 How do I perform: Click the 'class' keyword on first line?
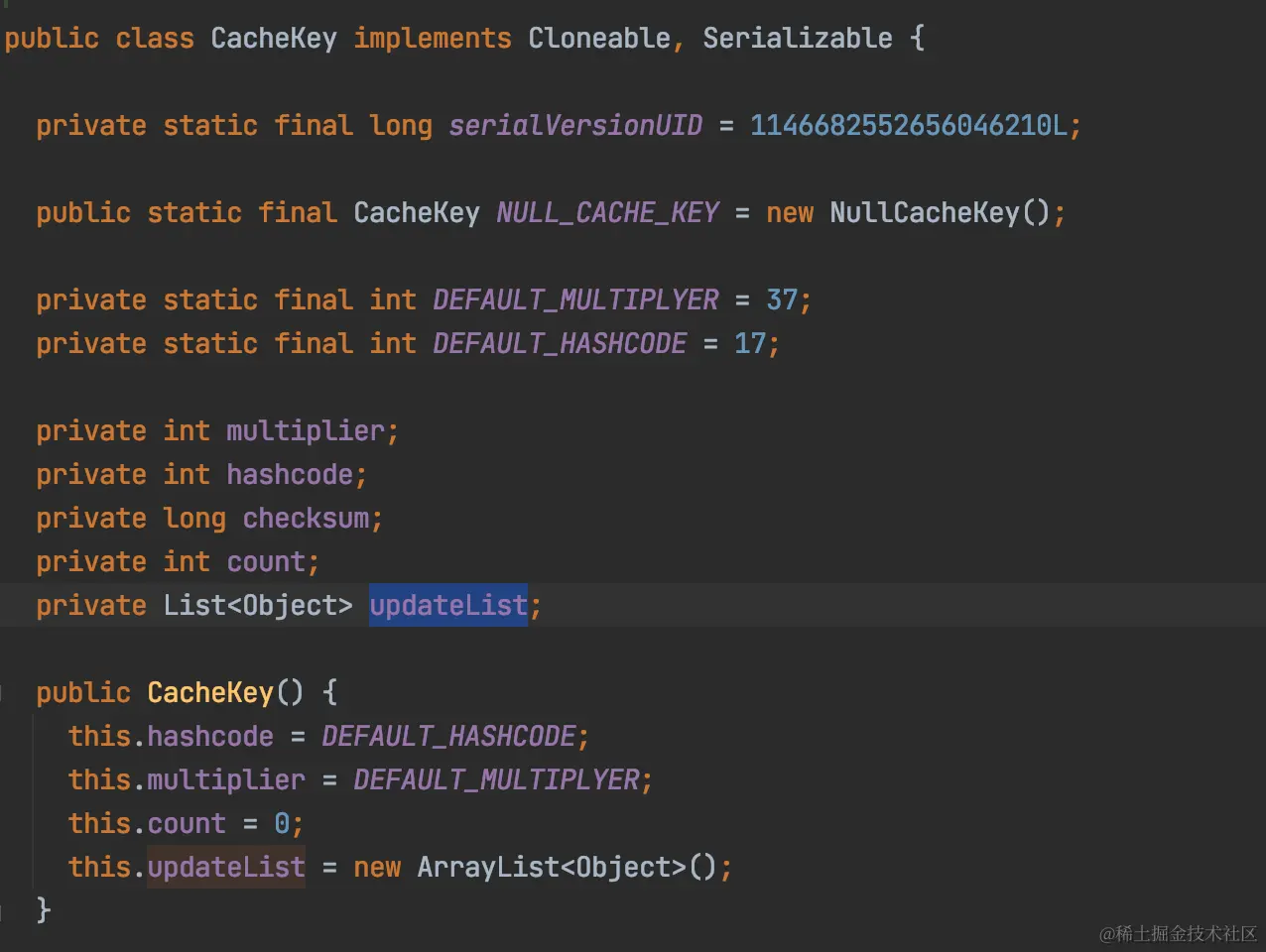[155, 39]
